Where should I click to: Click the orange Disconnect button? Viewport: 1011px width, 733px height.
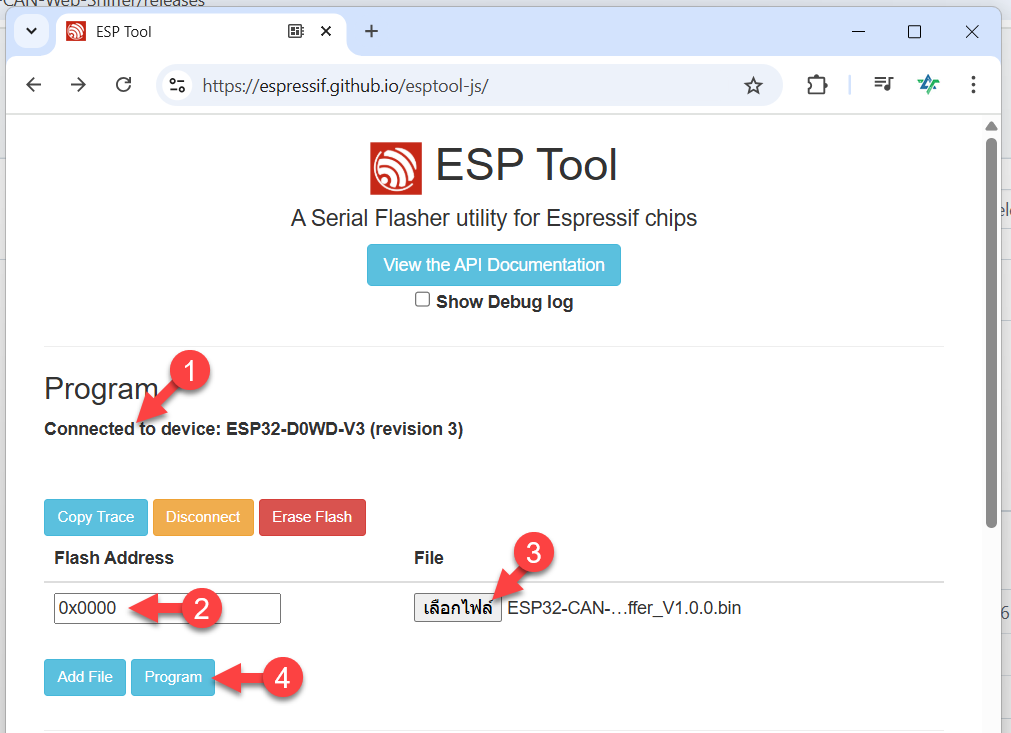click(x=203, y=517)
